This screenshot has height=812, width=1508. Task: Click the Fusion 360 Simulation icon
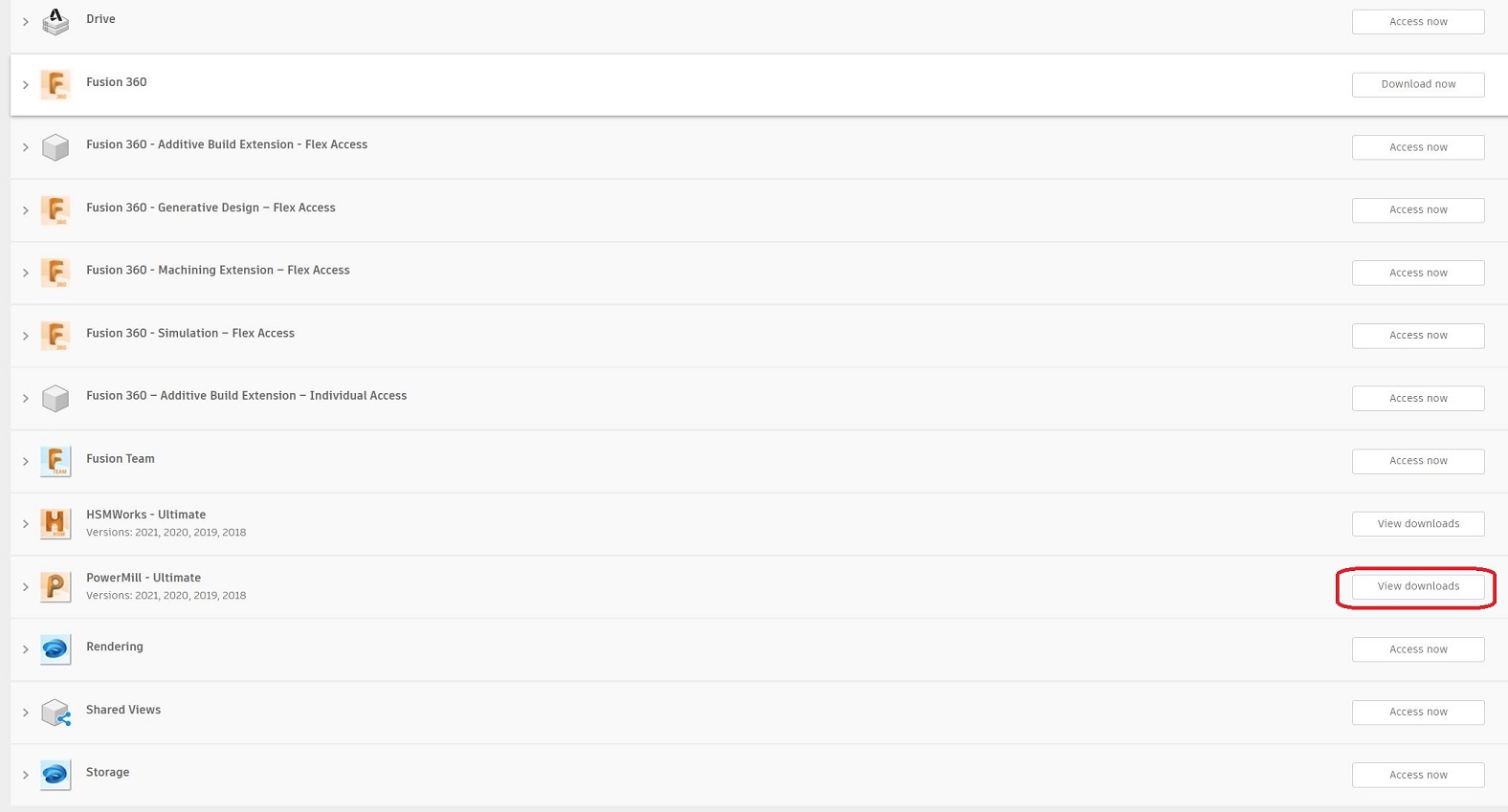(x=55, y=336)
